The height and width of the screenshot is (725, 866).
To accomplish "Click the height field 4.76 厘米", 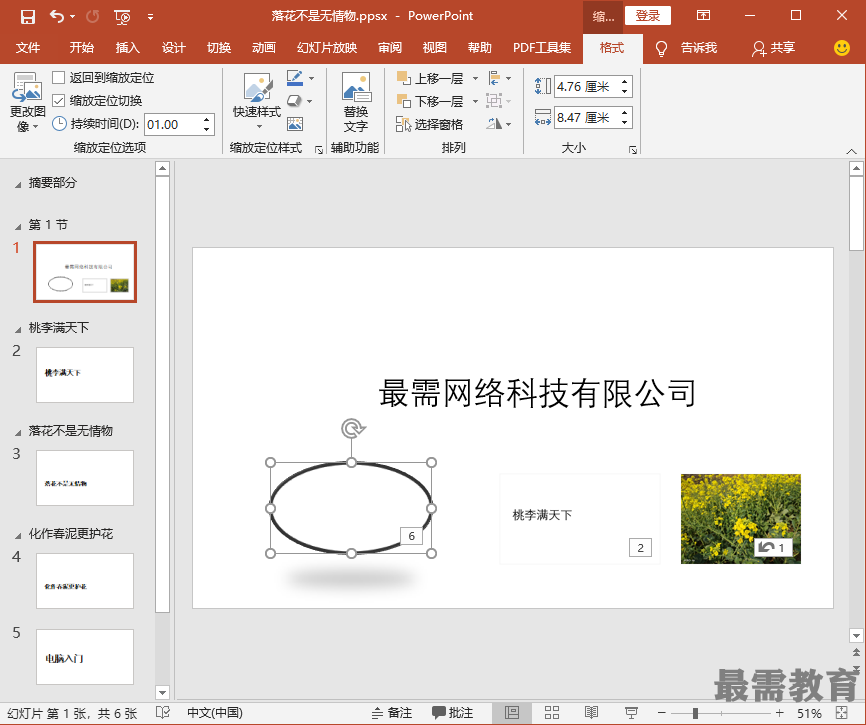I will pyautogui.click(x=585, y=87).
